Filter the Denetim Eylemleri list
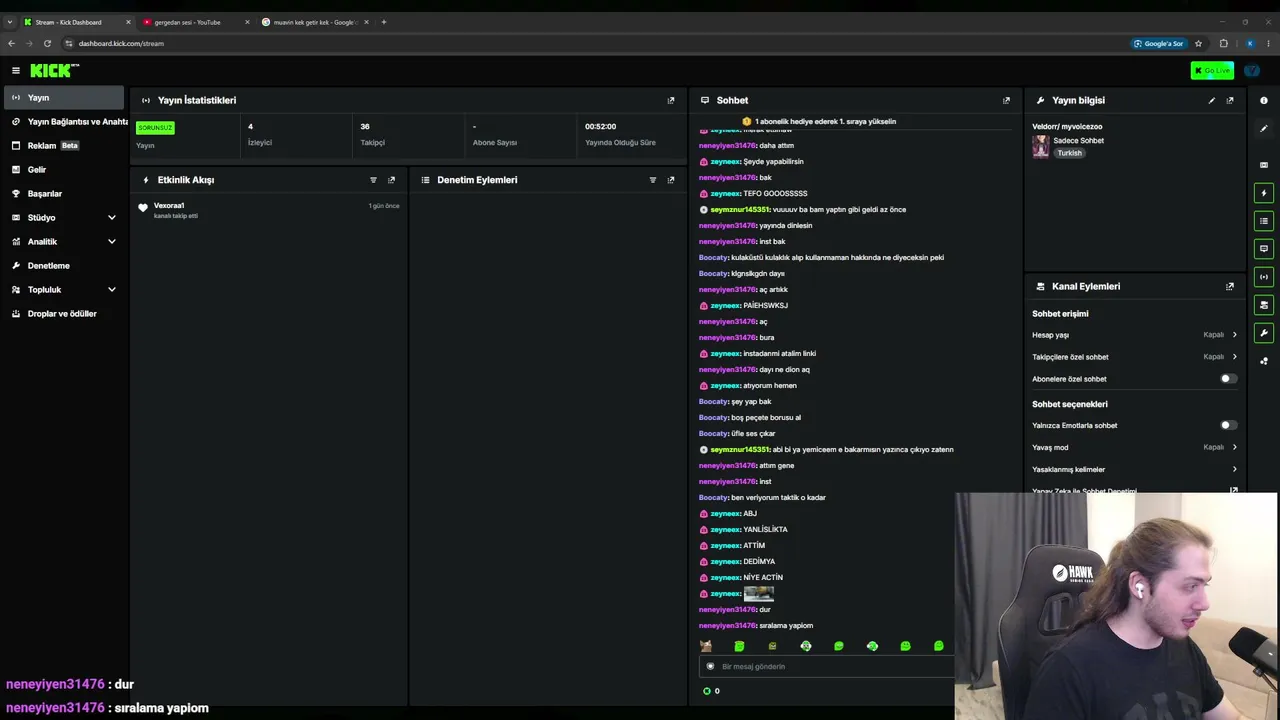 click(653, 180)
